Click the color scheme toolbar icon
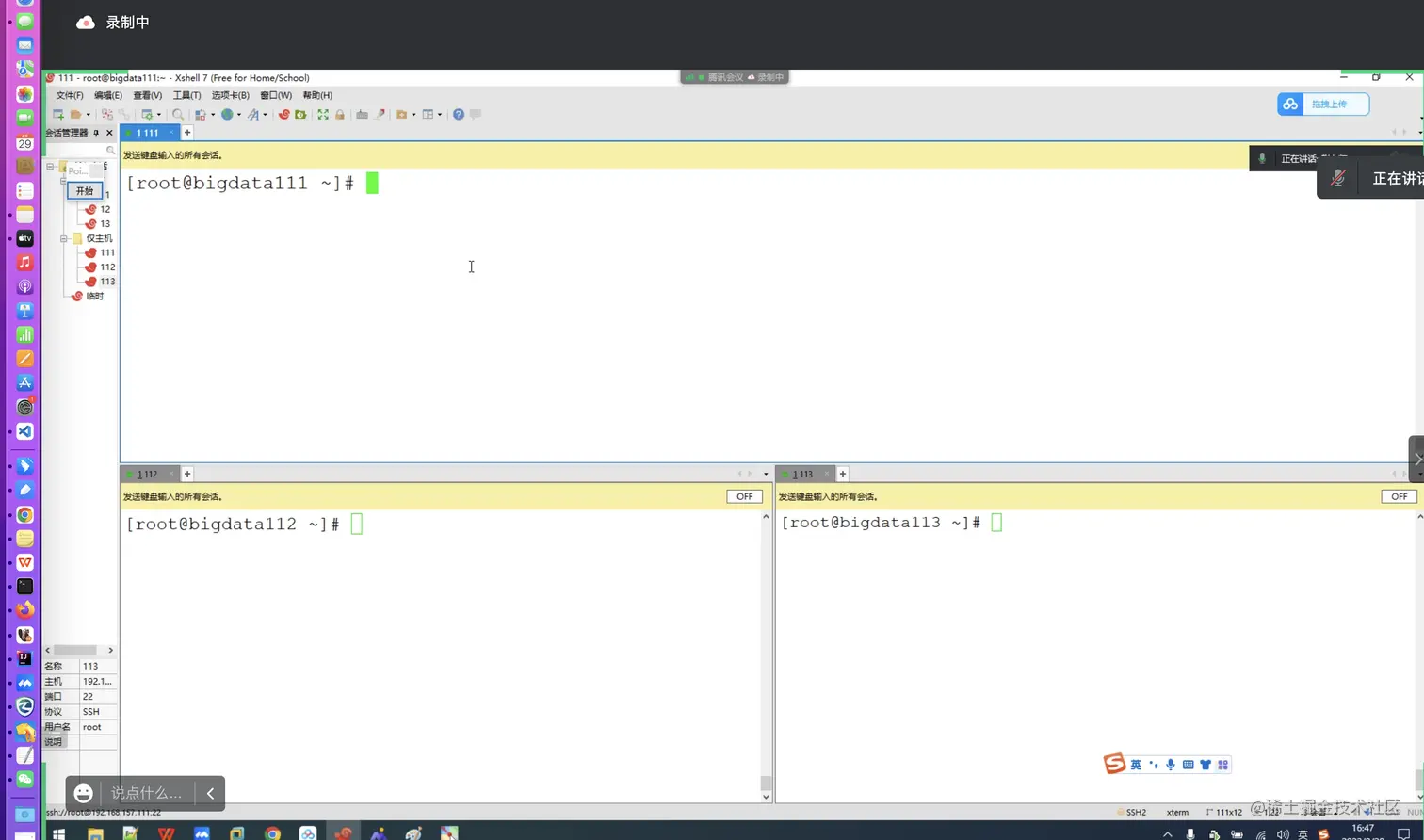The height and width of the screenshot is (840, 1424). [200, 114]
